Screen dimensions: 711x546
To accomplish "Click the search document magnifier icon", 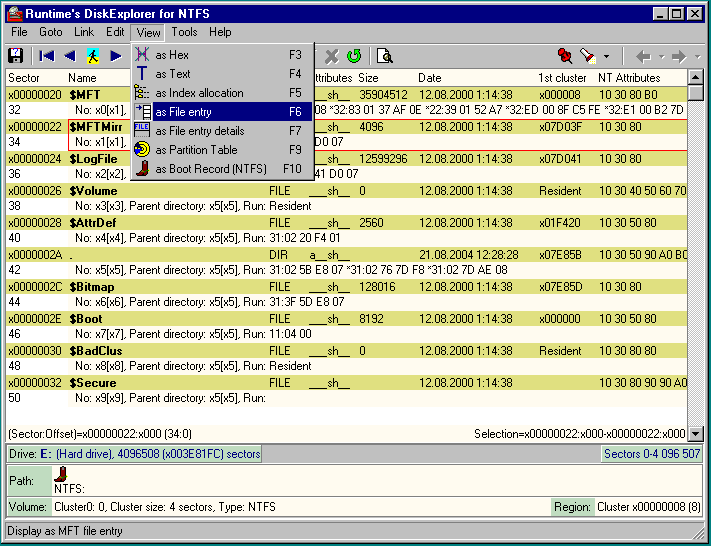I will (x=385, y=56).
